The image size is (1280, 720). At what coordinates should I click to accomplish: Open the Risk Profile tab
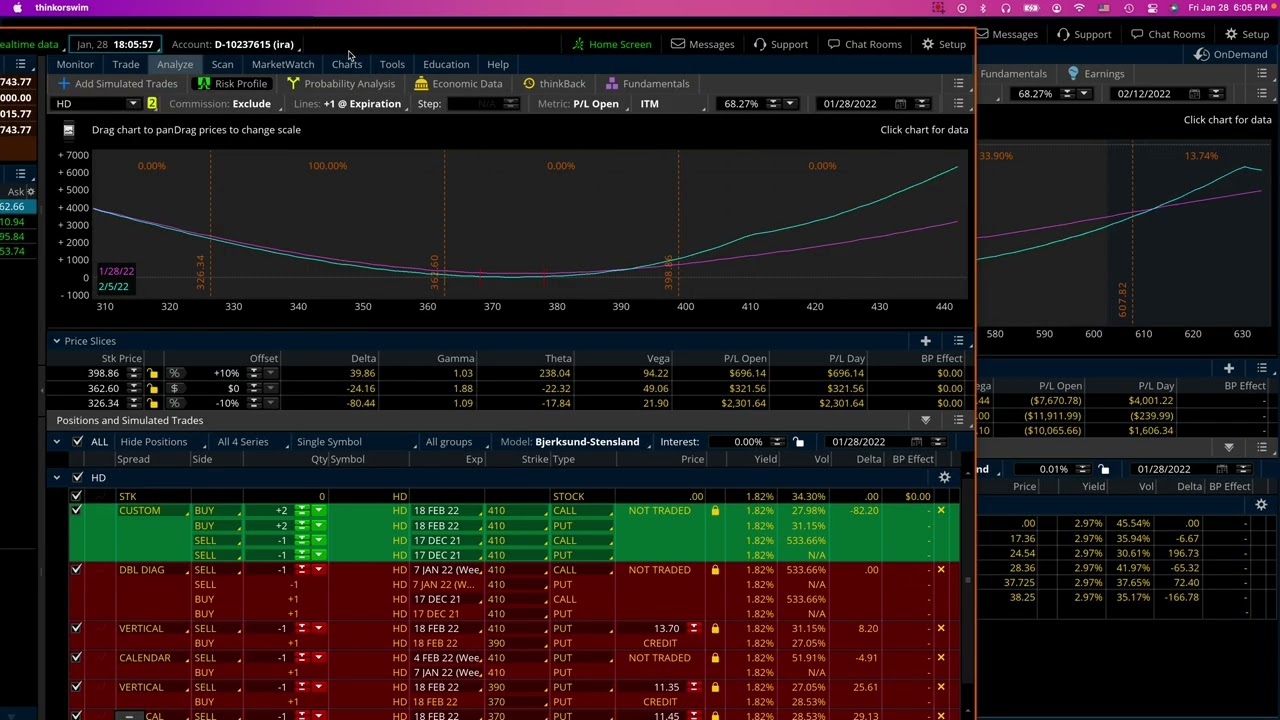tap(232, 84)
